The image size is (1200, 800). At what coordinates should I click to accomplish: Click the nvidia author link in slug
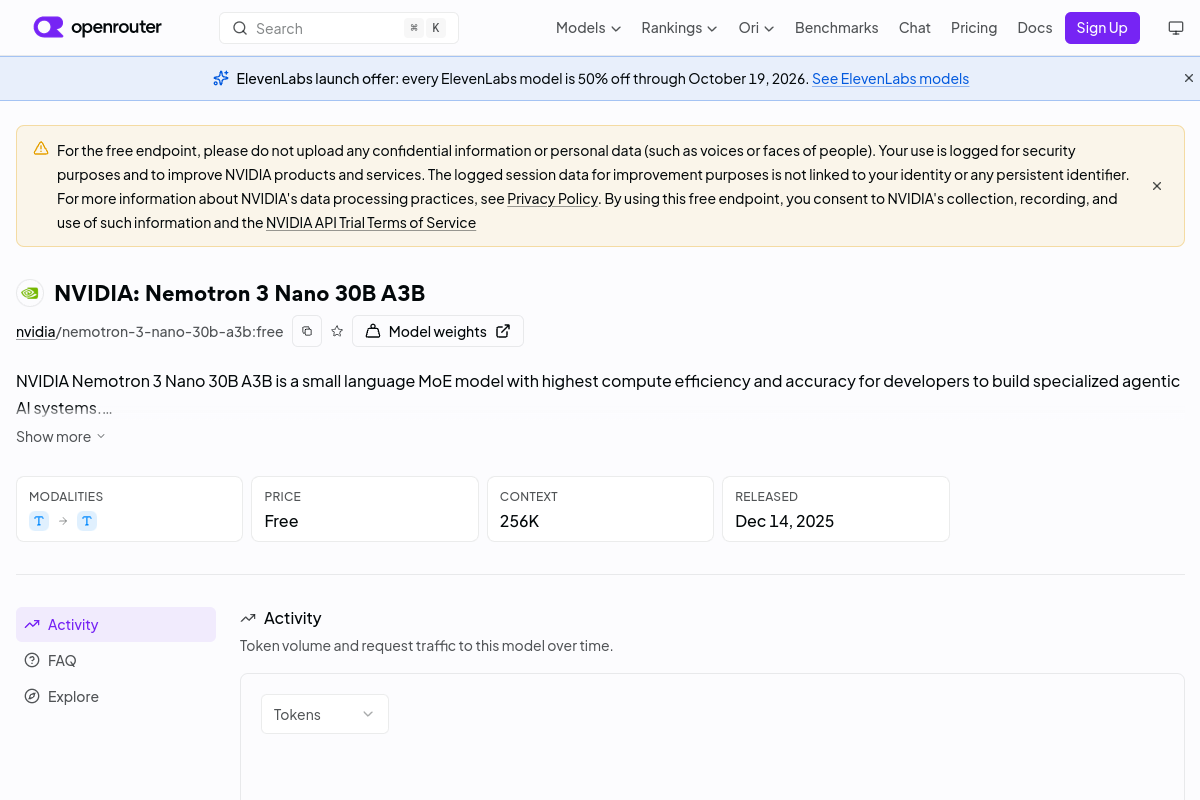click(x=36, y=332)
